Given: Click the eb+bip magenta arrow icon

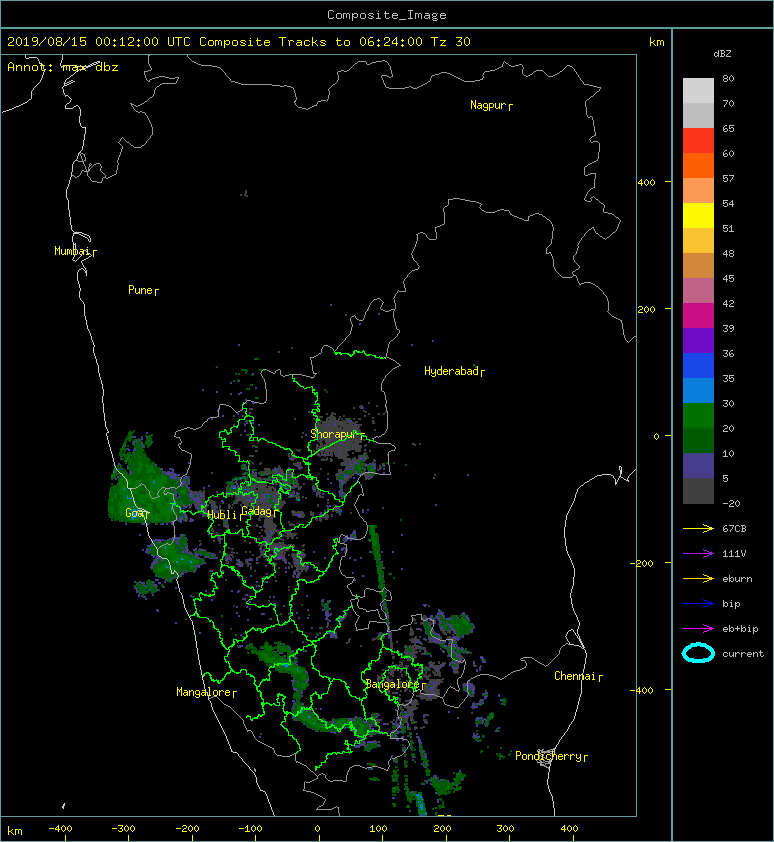Looking at the screenshot, I should point(698,629).
